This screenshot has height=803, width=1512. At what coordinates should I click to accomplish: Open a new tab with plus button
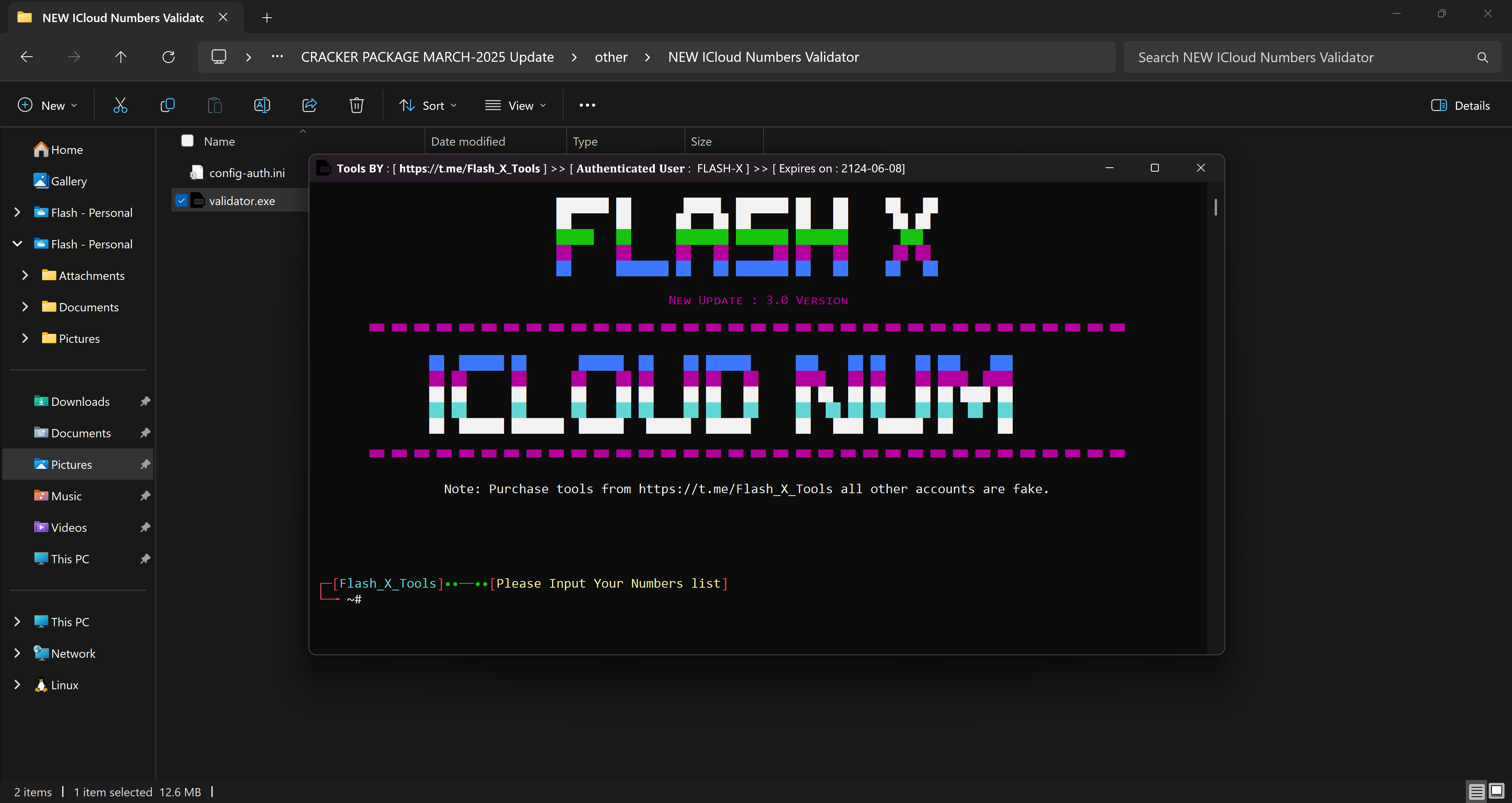(x=267, y=18)
